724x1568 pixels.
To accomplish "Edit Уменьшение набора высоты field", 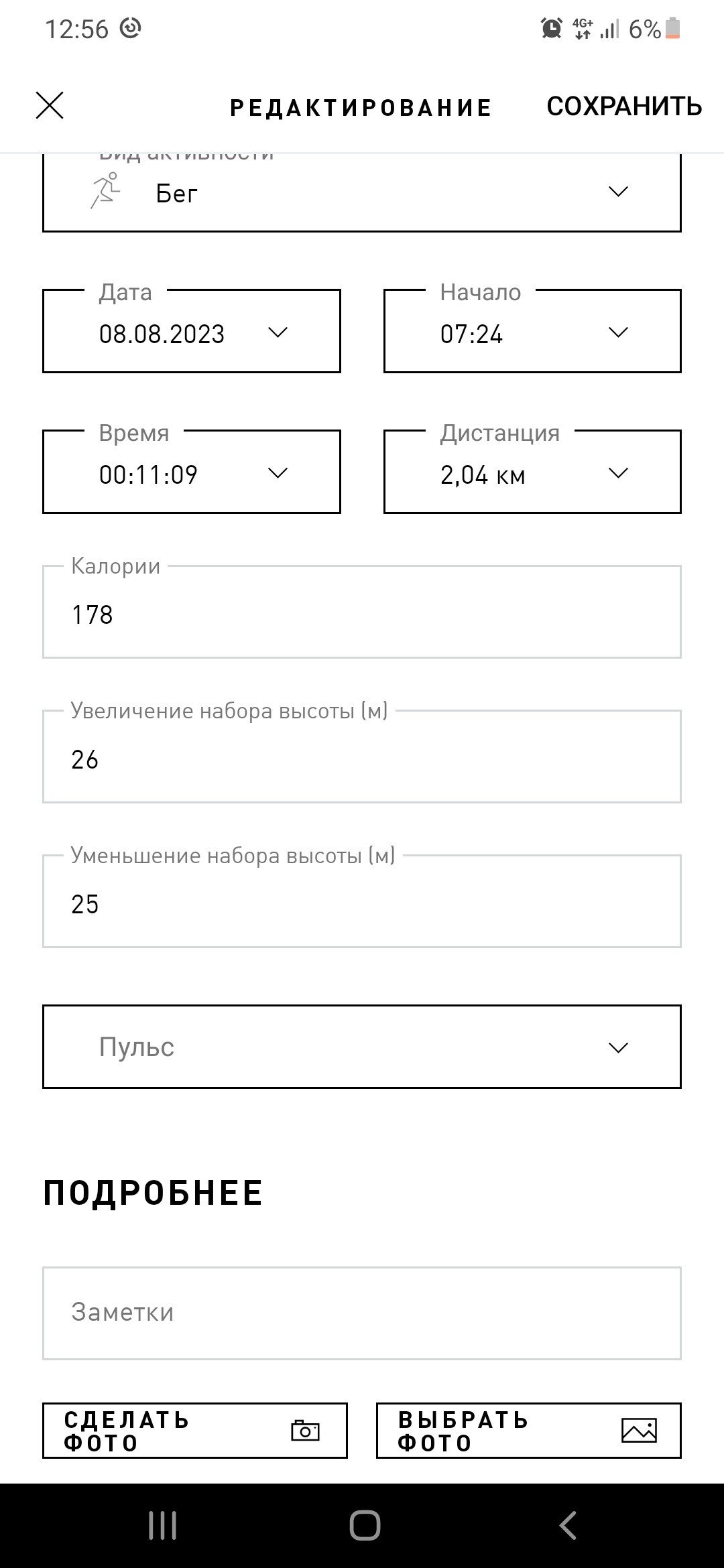I will (x=362, y=901).
